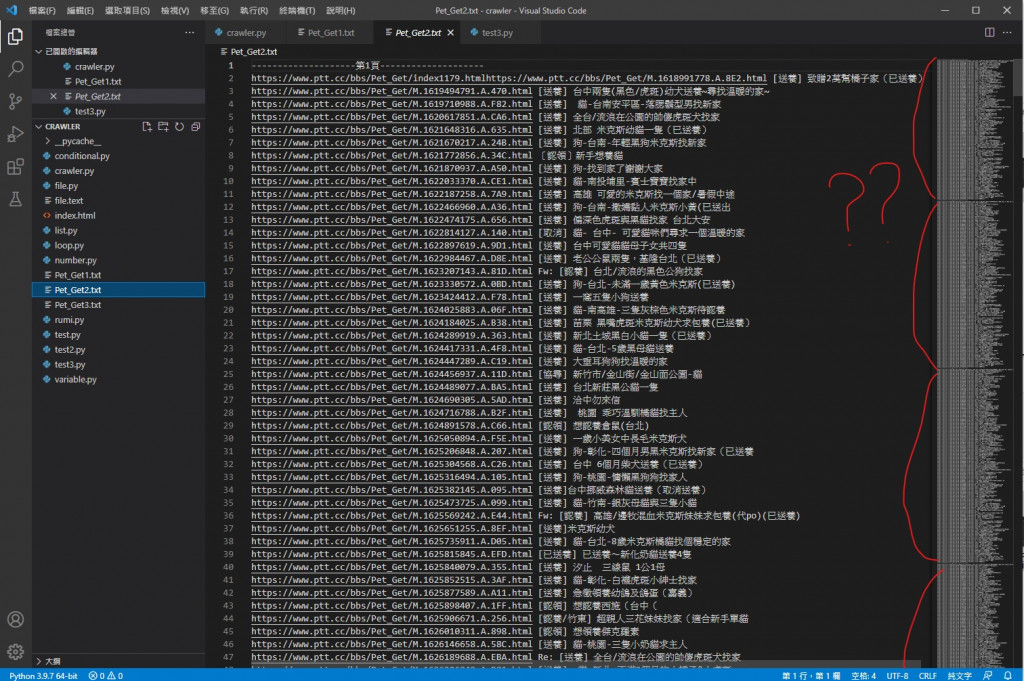Open the Manage gear icon
Viewport: 1024px width, 681px height.
click(15, 651)
